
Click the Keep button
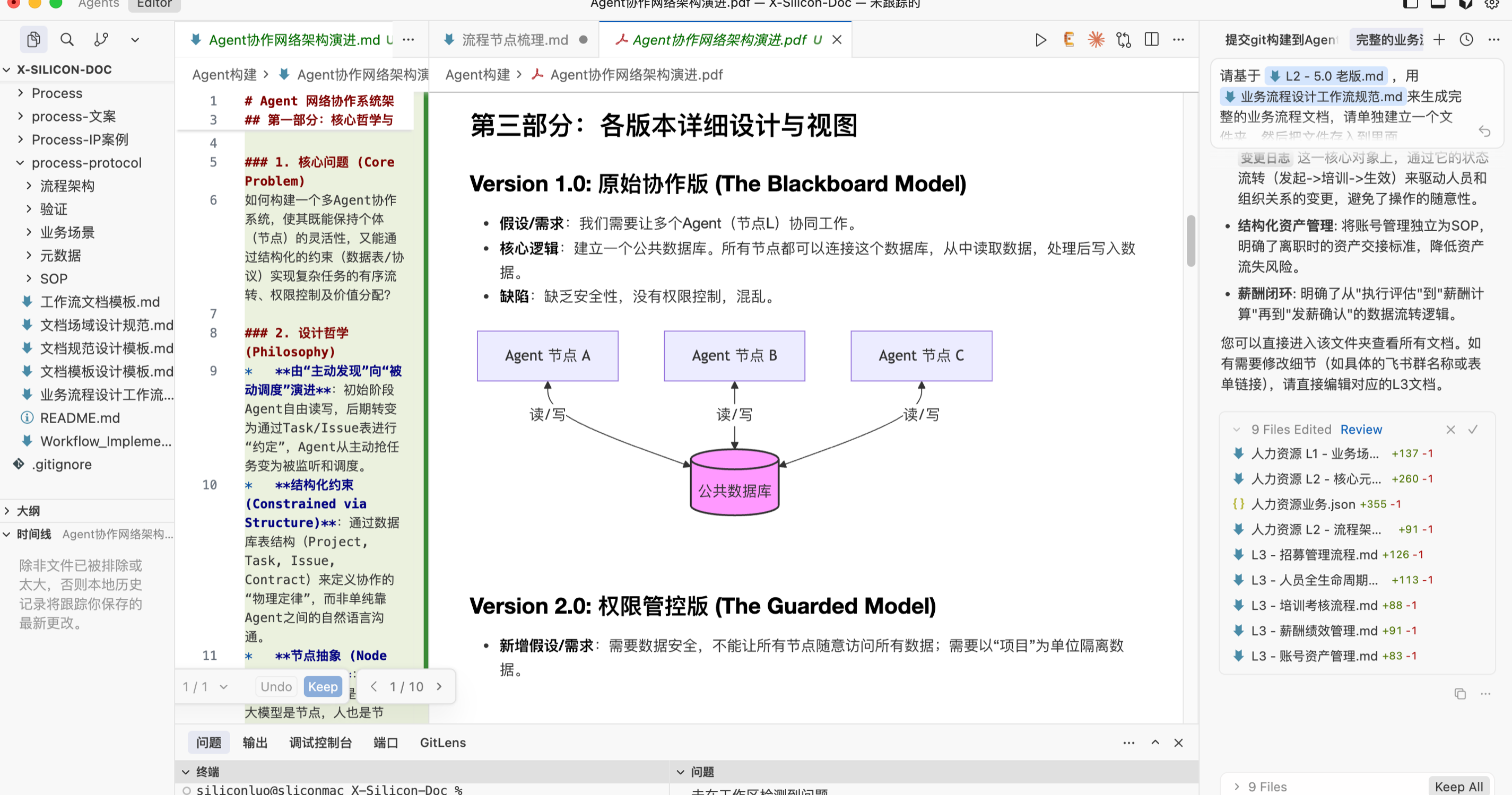322,686
